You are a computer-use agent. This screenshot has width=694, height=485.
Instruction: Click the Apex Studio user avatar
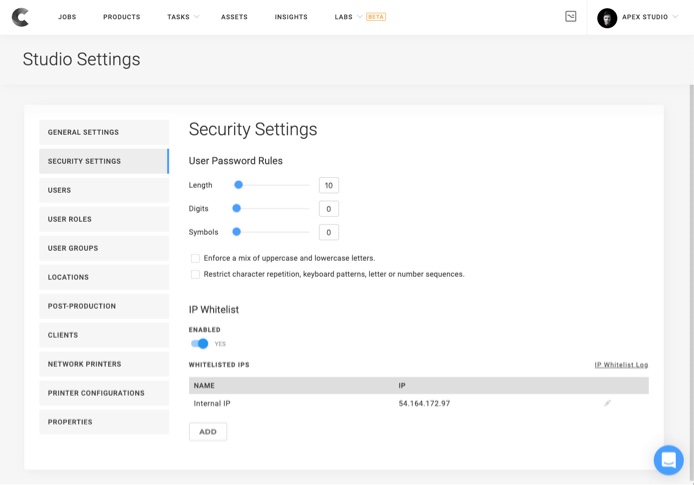click(x=607, y=17)
